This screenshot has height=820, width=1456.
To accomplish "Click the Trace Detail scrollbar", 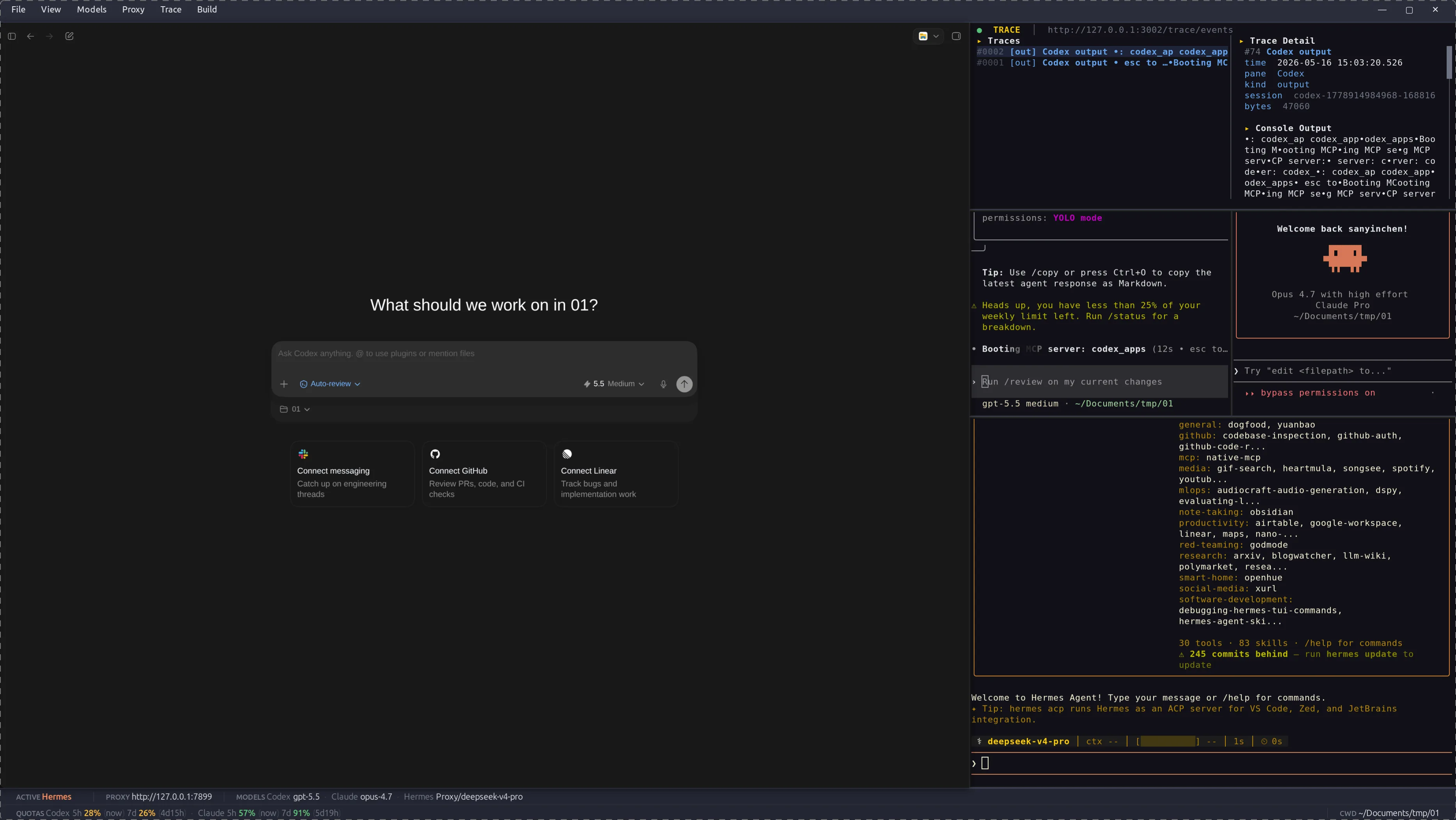I will pos(1449,62).
